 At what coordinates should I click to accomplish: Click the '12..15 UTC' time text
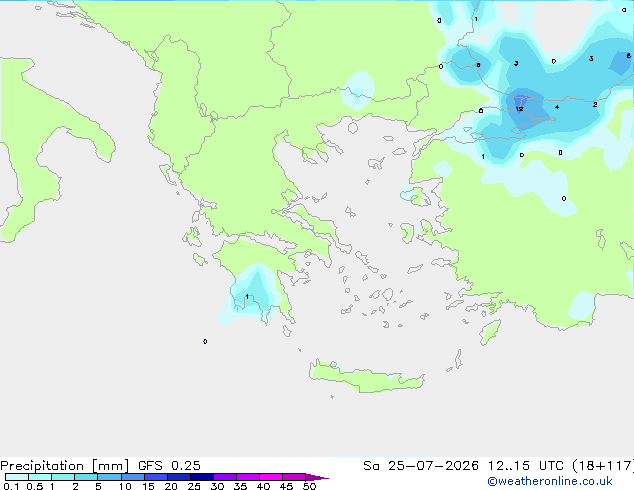(x=525, y=466)
